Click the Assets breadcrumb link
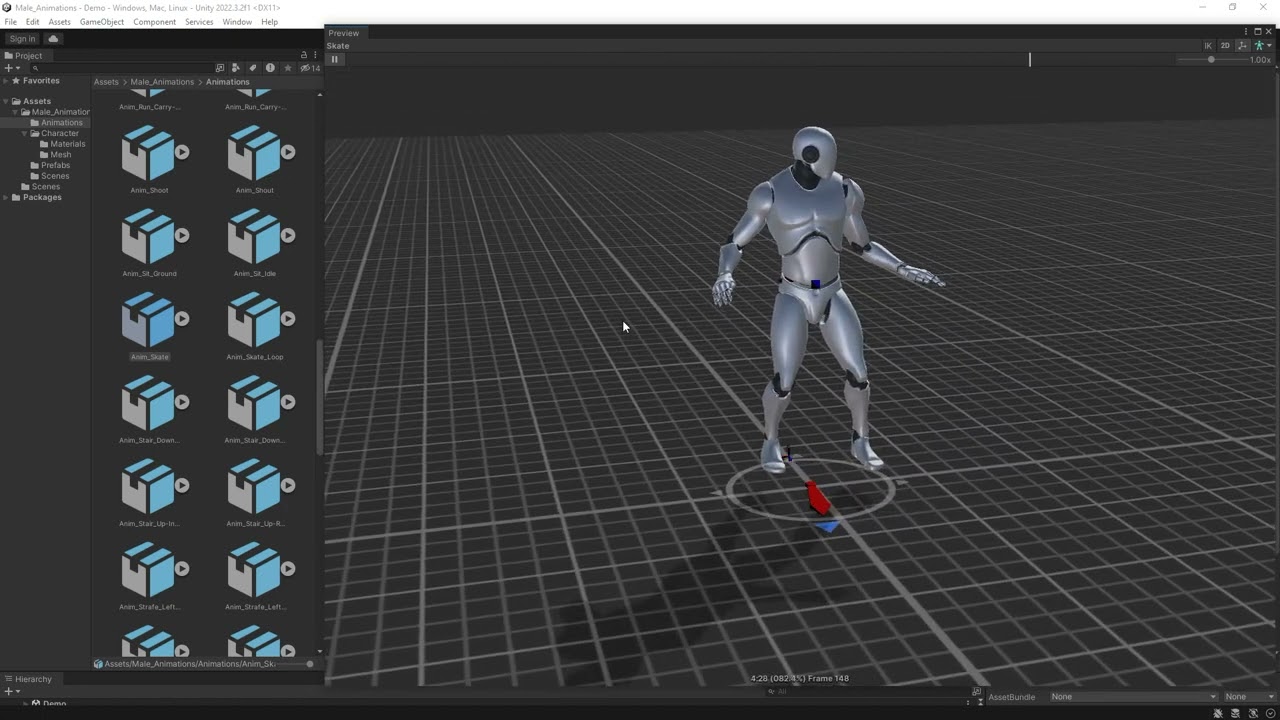The height and width of the screenshot is (720, 1280). (x=105, y=82)
